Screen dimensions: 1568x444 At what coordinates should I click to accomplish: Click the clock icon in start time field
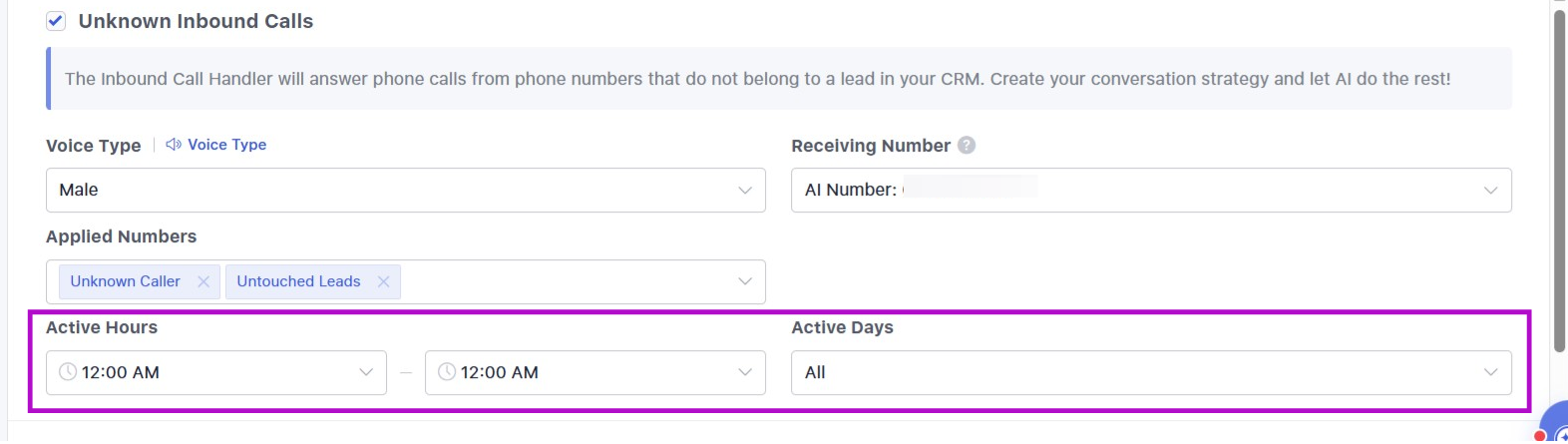tap(68, 372)
